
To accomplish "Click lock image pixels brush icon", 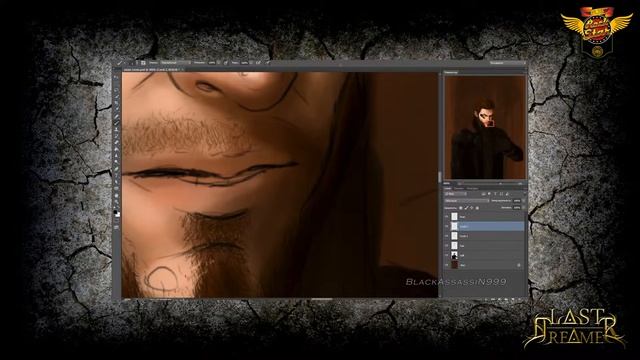I will (466, 208).
